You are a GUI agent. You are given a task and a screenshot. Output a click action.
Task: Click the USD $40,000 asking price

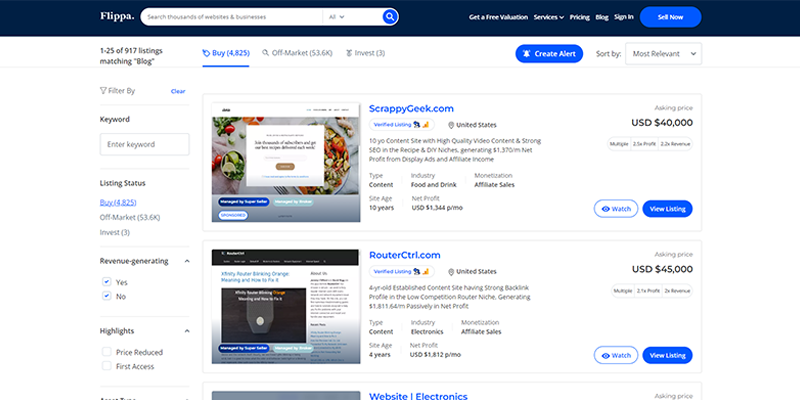click(x=662, y=122)
